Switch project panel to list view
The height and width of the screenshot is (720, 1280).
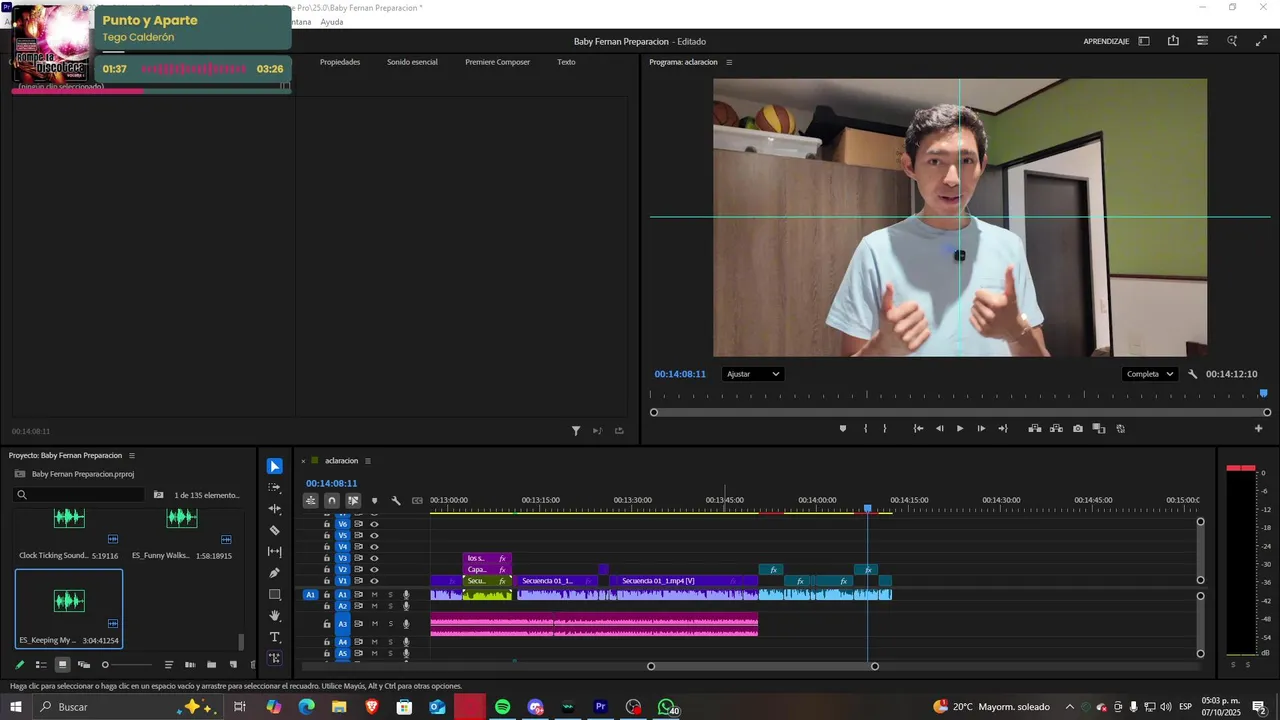41,665
